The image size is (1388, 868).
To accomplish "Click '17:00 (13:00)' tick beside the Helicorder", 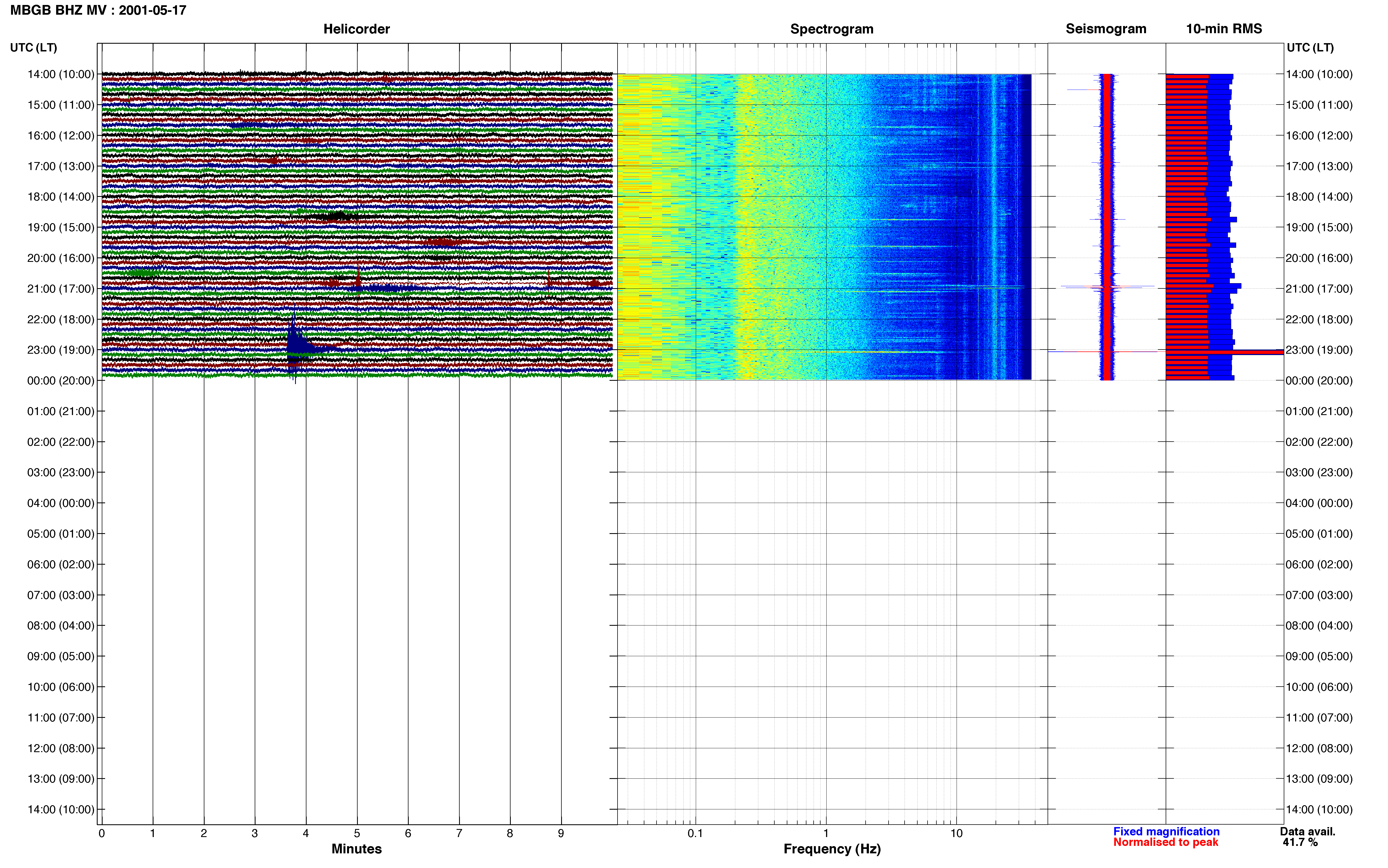I will pyautogui.click(x=61, y=166).
